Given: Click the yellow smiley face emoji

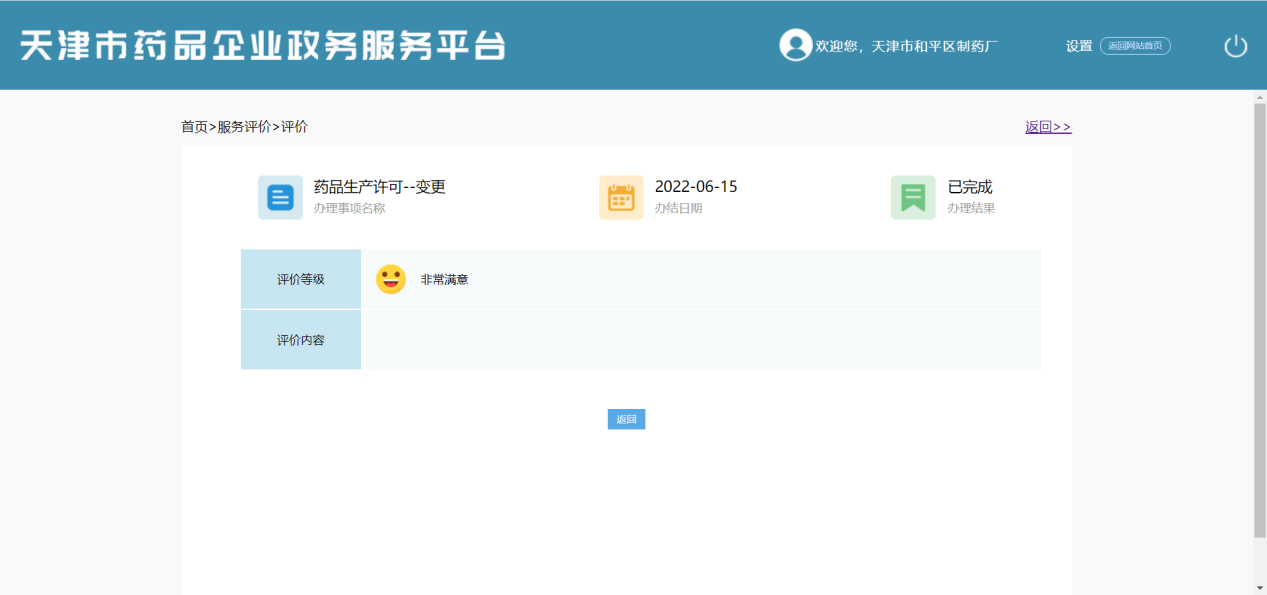Looking at the screenshot, I should tap(391, 279).
